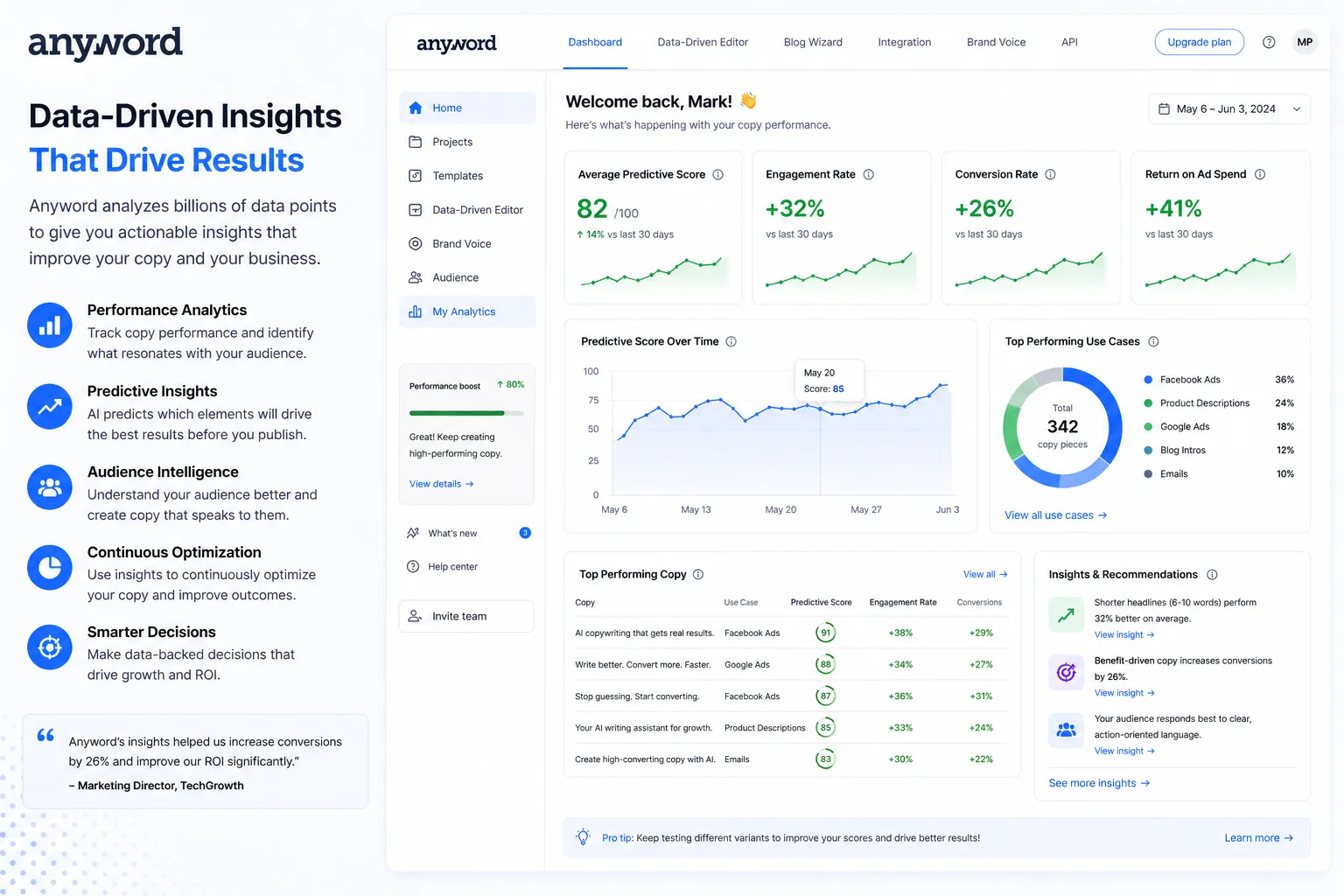Click info icon beside Return on Ad Spend
1344x896 pixels.
(x=1260, y=174)
